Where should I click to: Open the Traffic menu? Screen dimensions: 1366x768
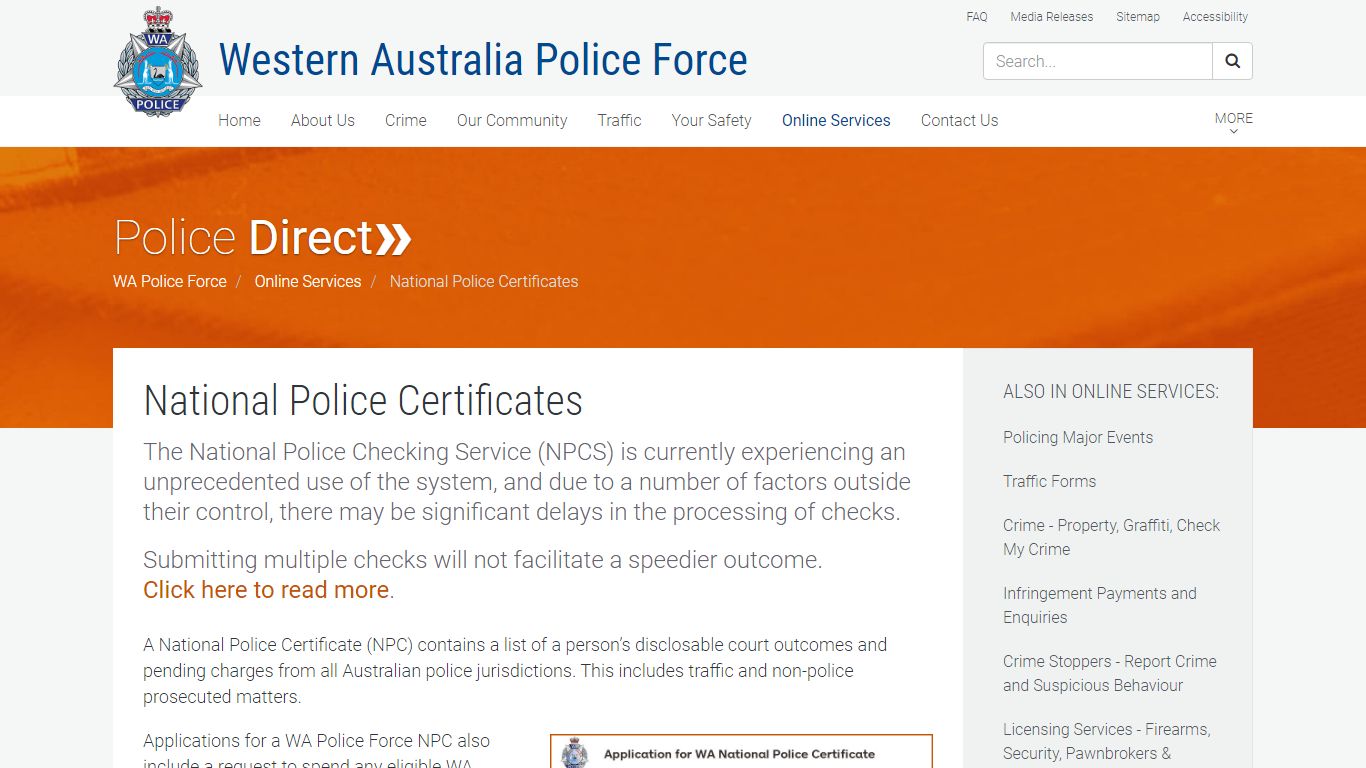[x=619, y=120]
